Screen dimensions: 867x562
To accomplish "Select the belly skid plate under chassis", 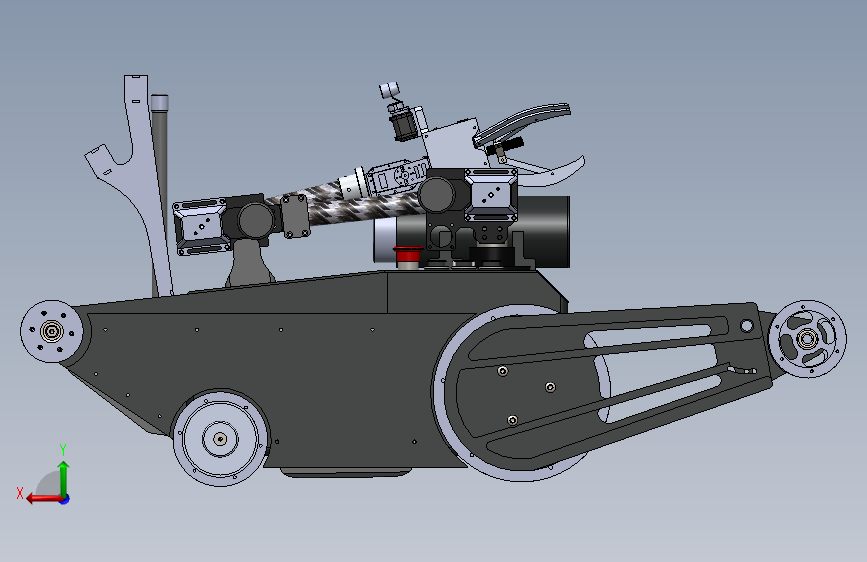I will coord(346,472).
